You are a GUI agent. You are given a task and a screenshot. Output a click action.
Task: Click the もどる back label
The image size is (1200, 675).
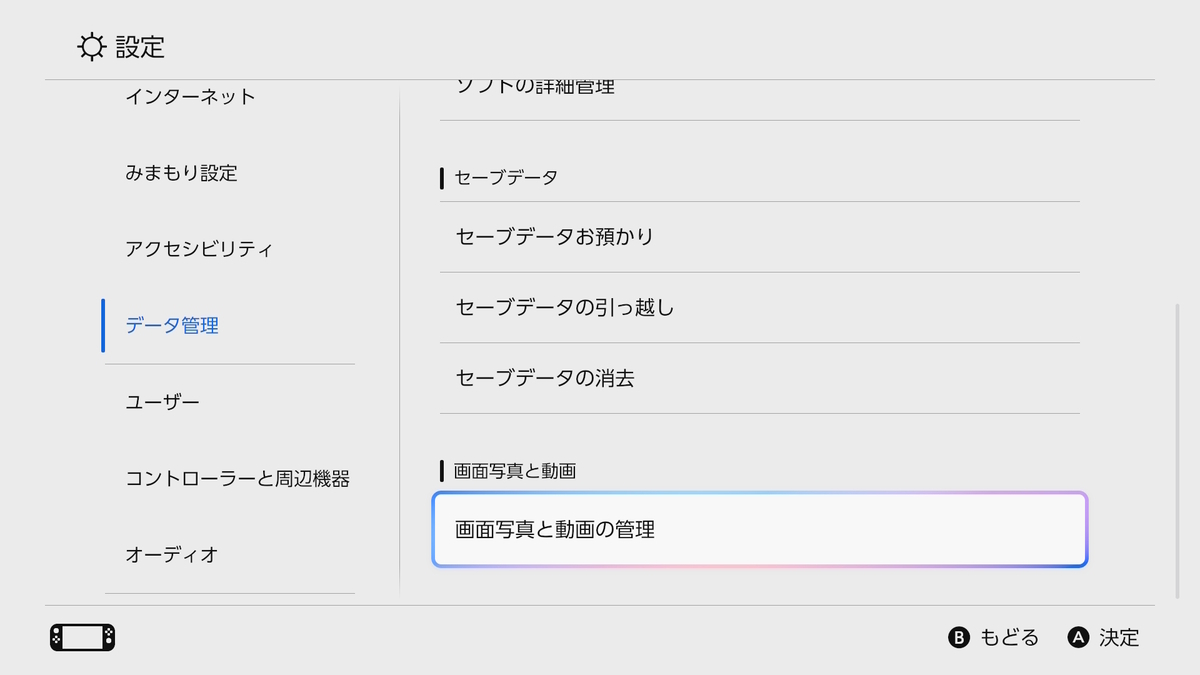(x=1009, y=638)
